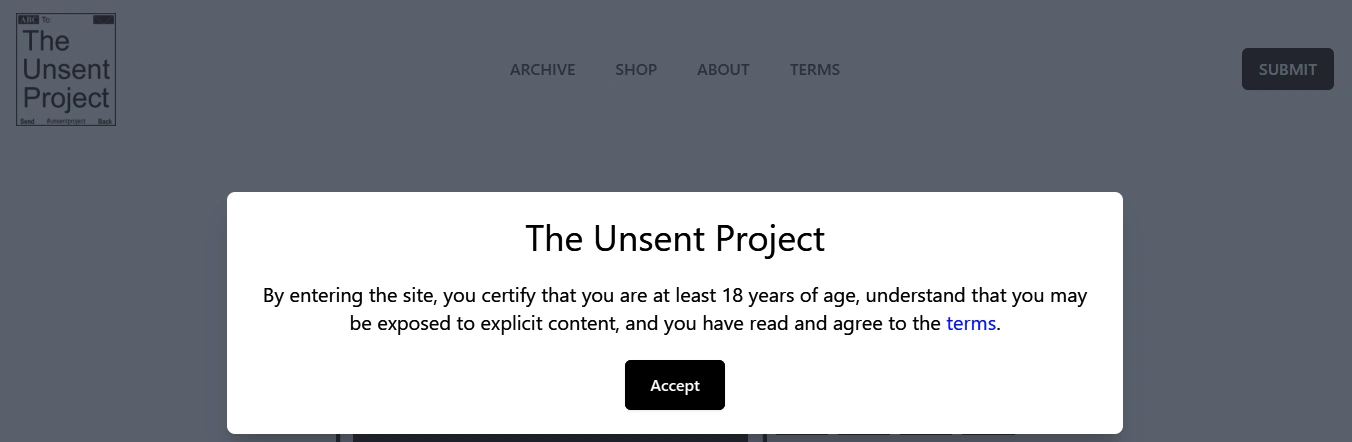Click the ABC badge in the logo
The height and width of the screenshot is (442, 1352).
pos(28,19)
